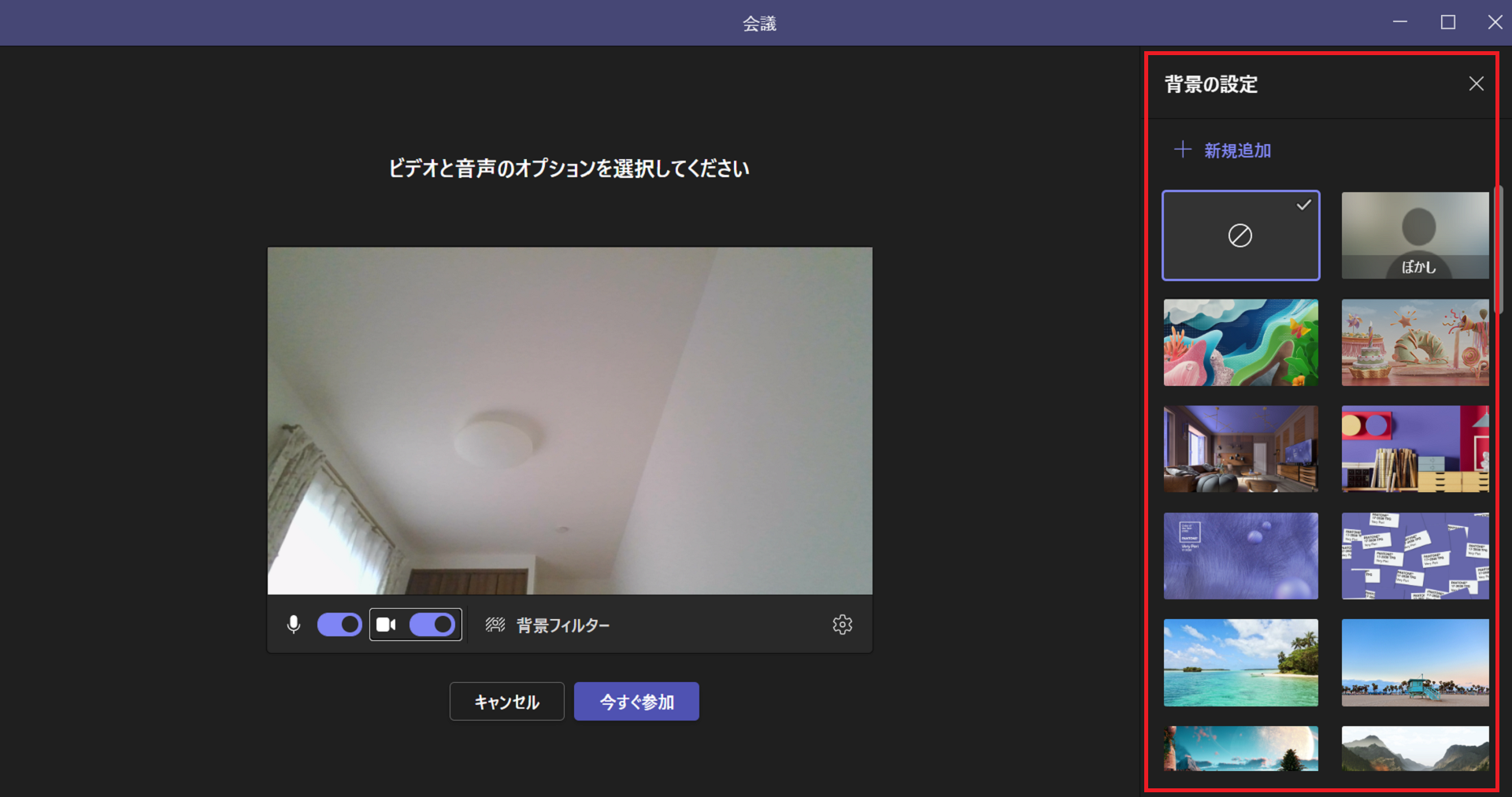This screenshot has height=797, width=1512.
Task: Toggle the camera switch off
Action: point(432,625)
